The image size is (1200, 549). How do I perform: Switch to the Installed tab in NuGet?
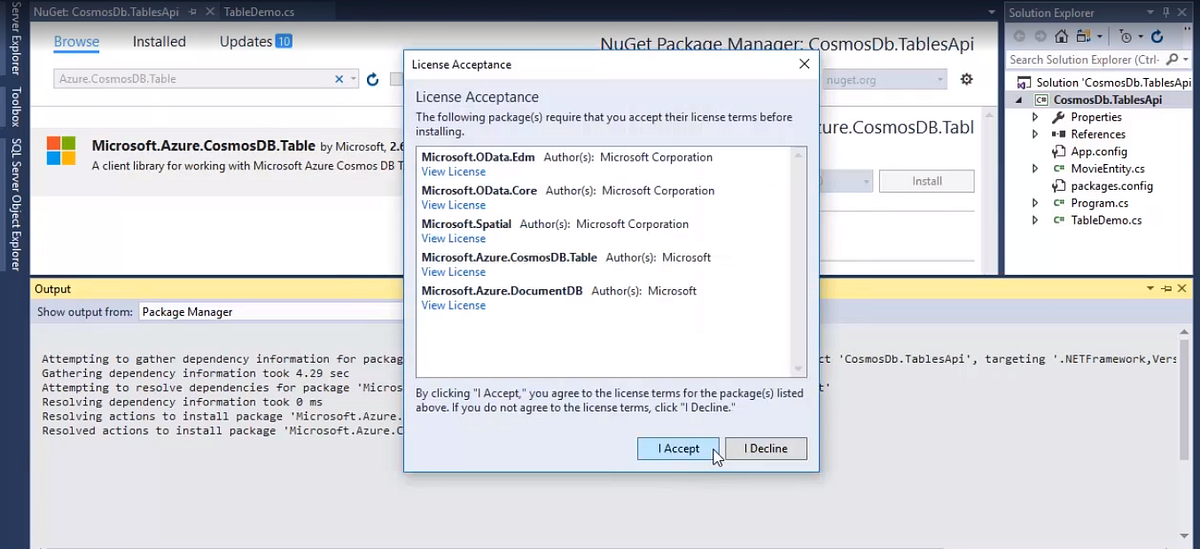(x=159, y=42)
